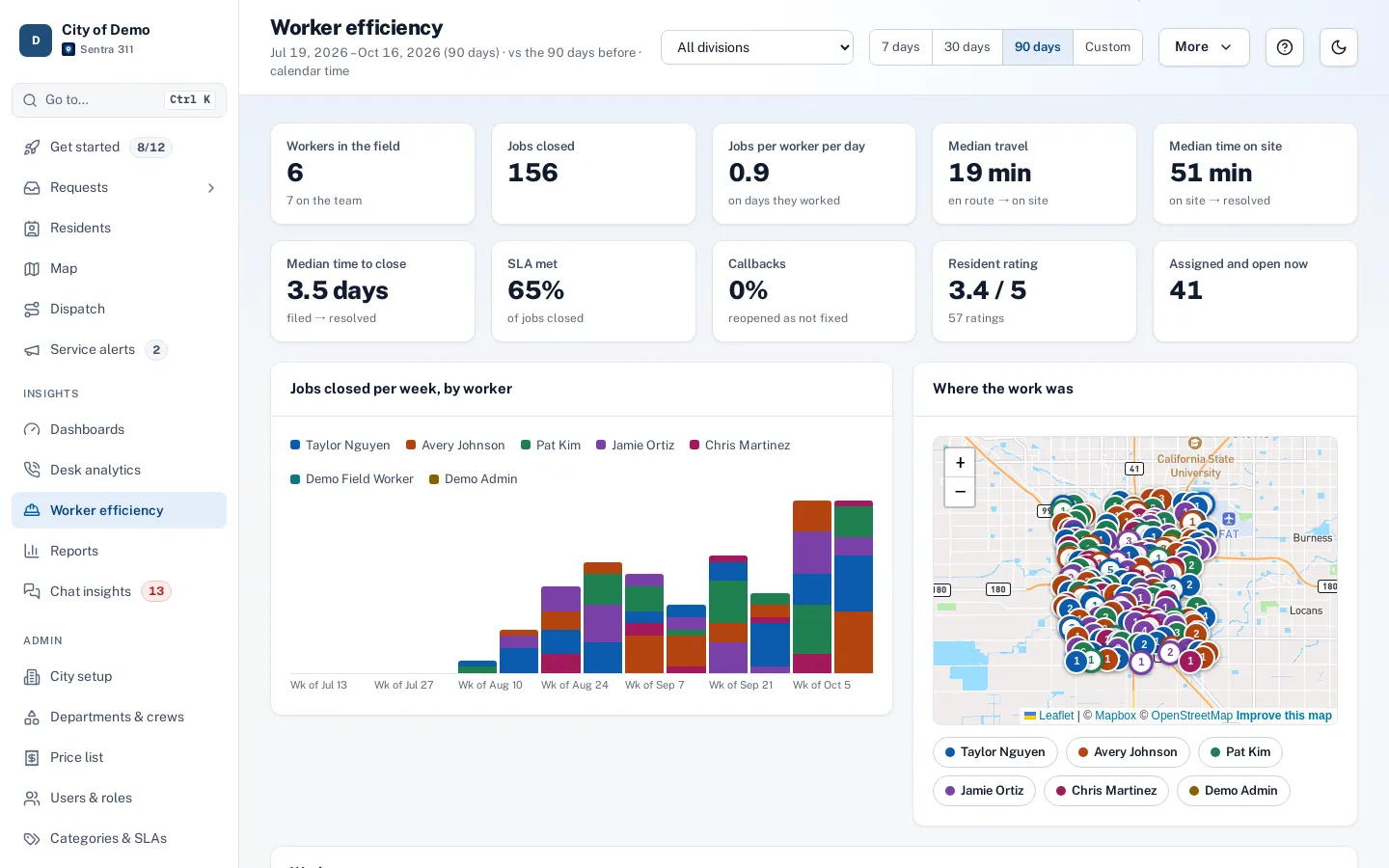This screenshot has height=868, width=1389.
Task: Click Avery Johnson legend color swatch
Action: (x=411, y=446)
